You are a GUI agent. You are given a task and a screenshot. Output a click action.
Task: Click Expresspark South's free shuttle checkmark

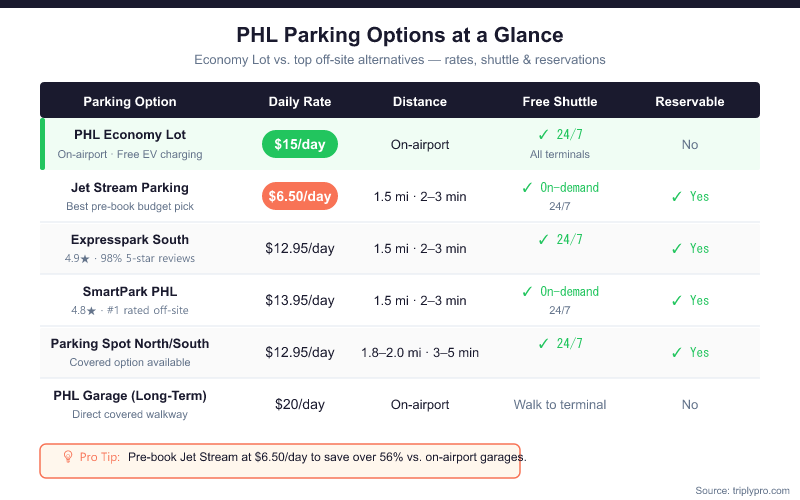pos(543,239)
